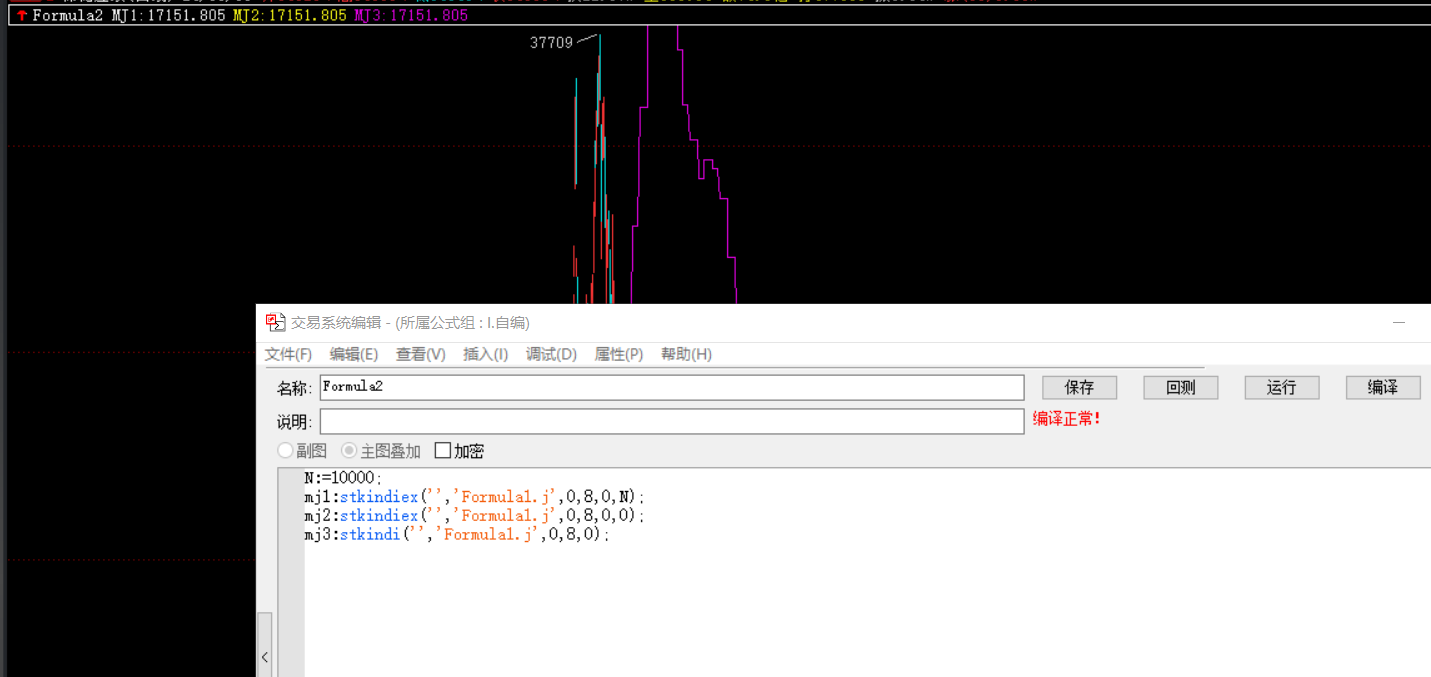Image resolution: width=1431 pixels, height=677 pixels.
Task: Click the 运行 button
Action: click(1282, 387)
